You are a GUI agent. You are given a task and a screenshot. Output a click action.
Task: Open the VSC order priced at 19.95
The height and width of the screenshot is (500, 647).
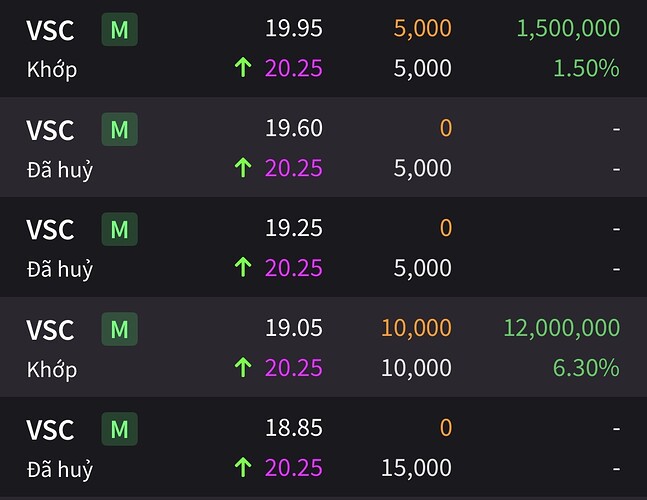(324, 48)
